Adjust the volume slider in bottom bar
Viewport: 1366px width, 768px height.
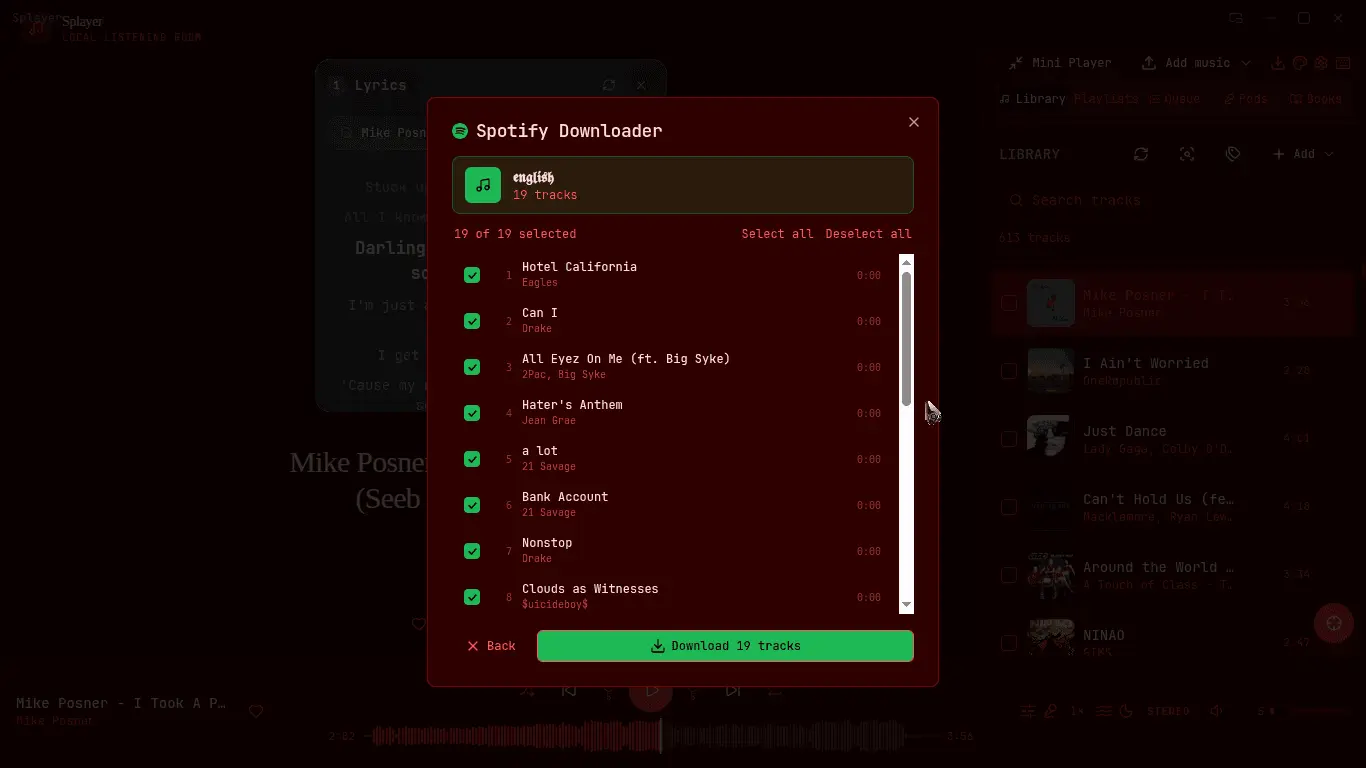1318,711
